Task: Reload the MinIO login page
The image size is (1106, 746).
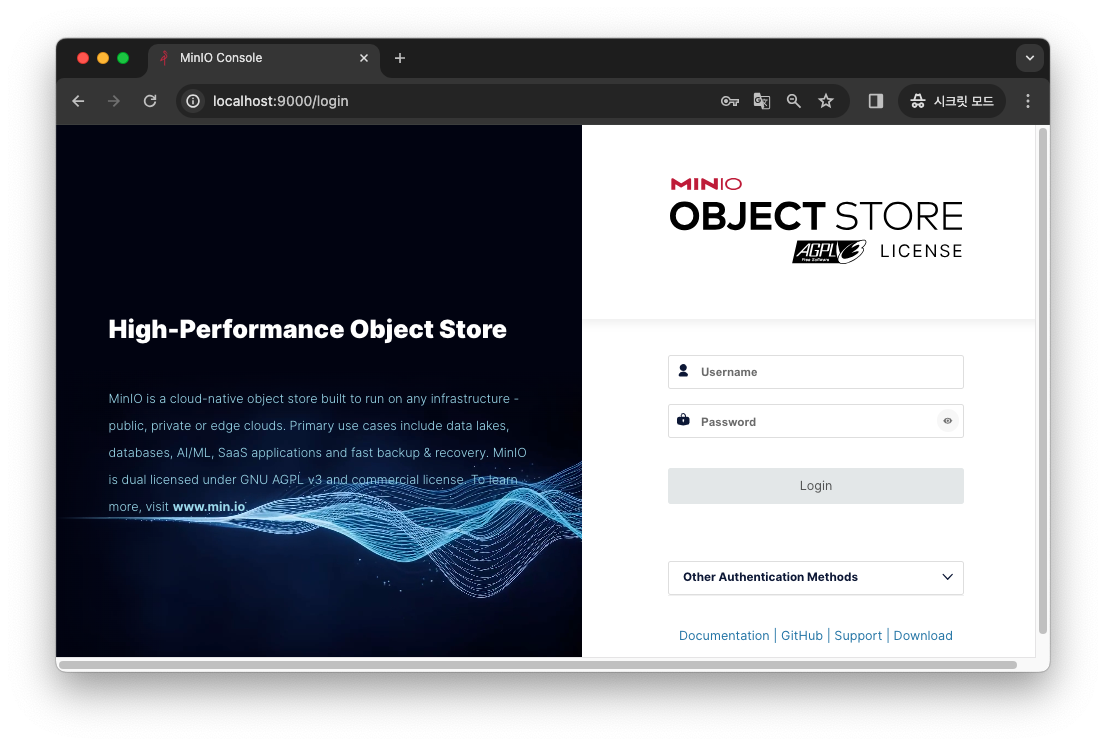Action: tap(150, 101)
